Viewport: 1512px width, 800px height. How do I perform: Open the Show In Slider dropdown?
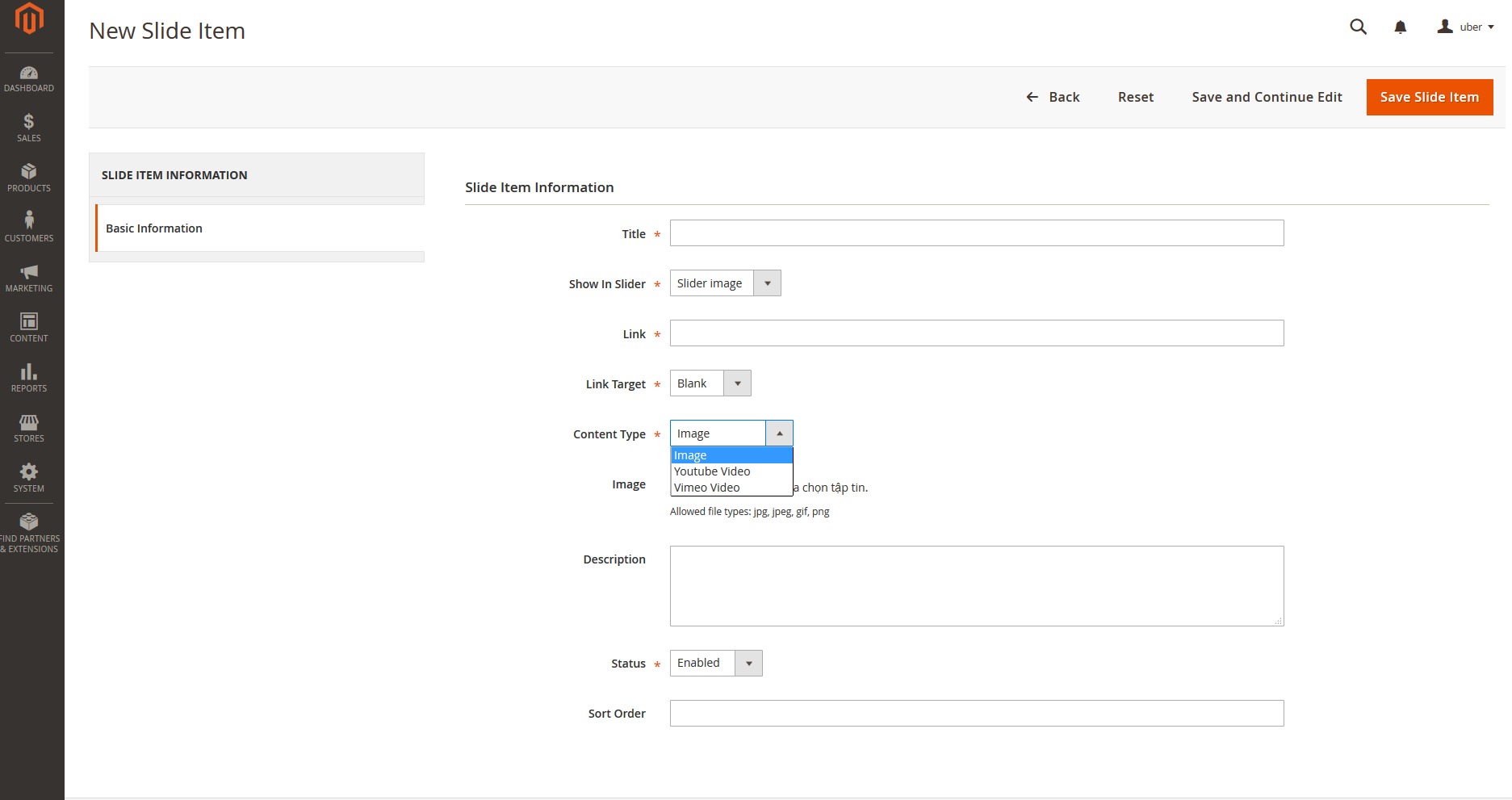(x=726, y=283)
